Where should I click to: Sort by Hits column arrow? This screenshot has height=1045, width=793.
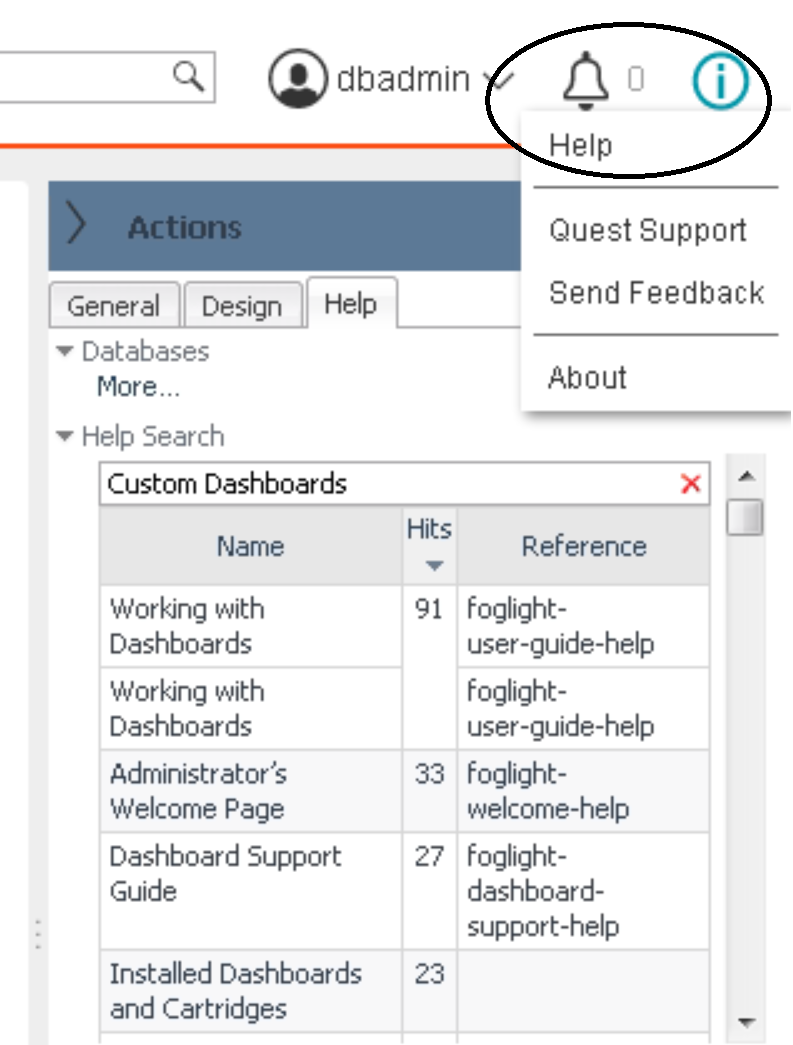[x=433, y=566]
